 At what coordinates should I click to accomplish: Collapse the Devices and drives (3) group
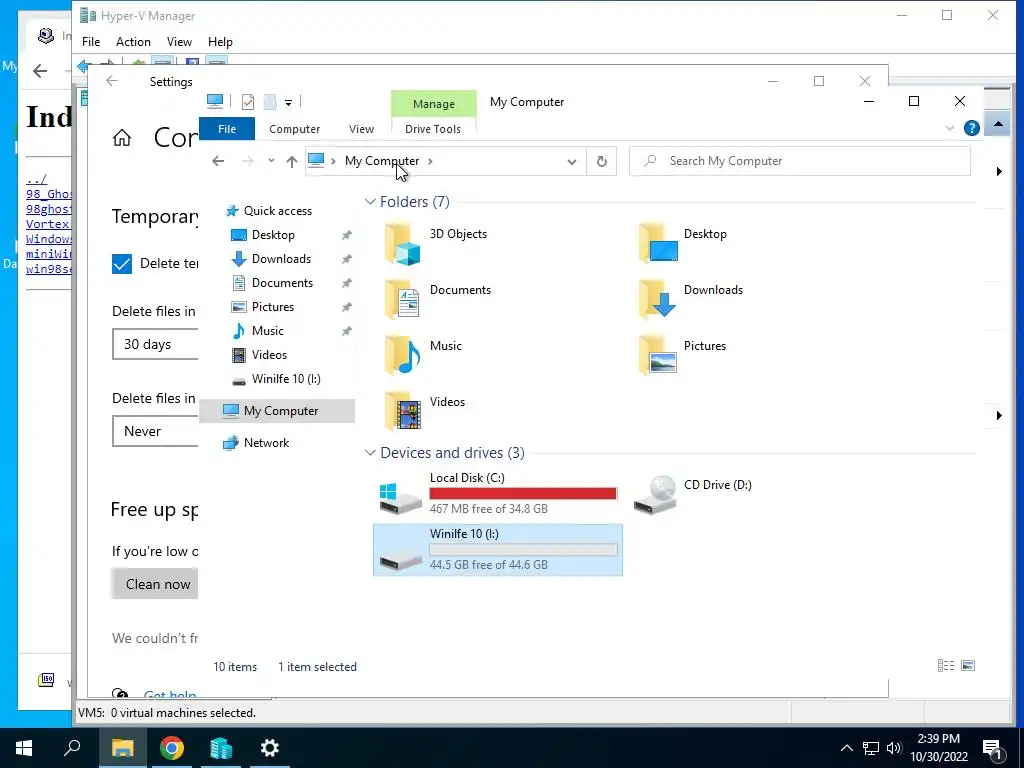click(x=370, y=453)
